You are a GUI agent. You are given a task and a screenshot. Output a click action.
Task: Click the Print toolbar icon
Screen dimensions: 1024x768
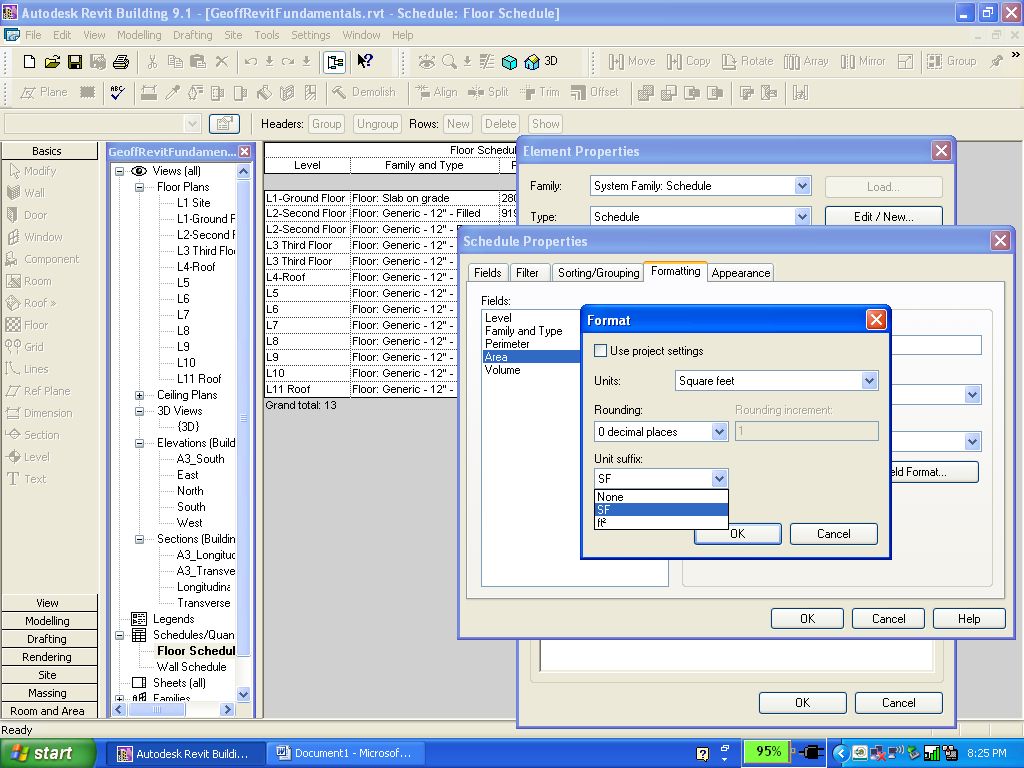pyautogui.click(x=121, y=61)
